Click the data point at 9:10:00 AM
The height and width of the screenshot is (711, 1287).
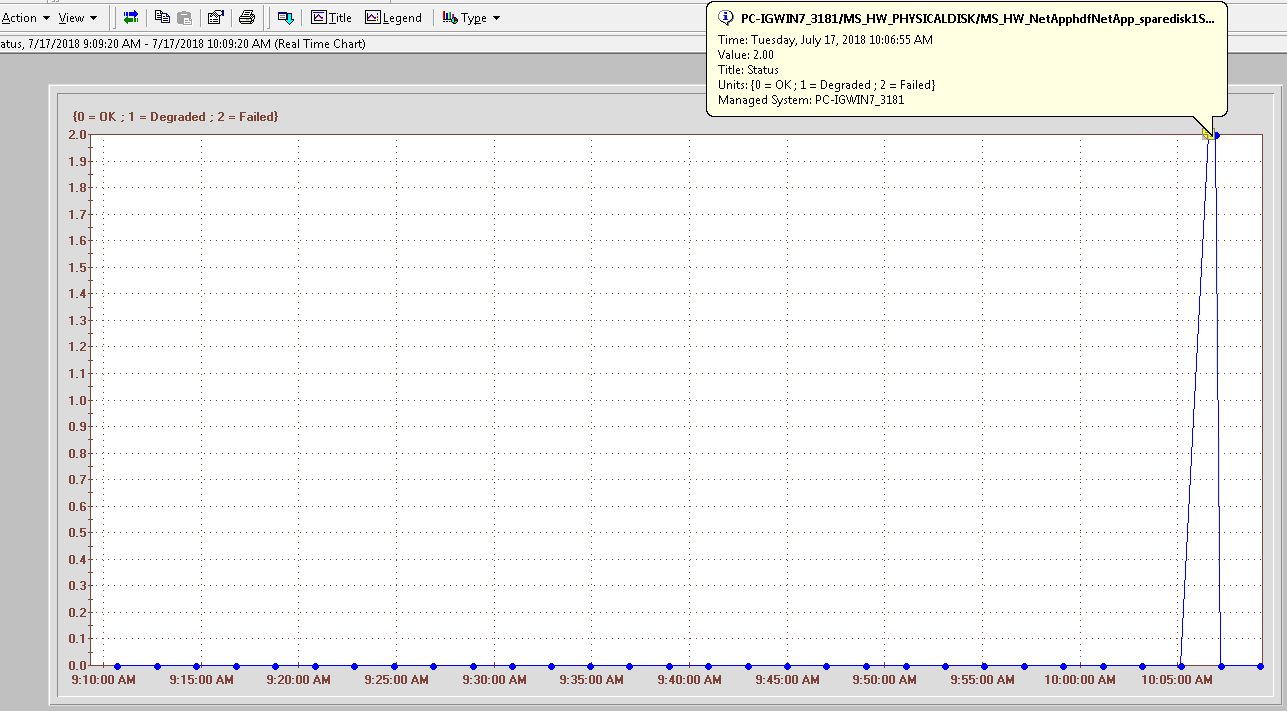[x=118, y=666]
